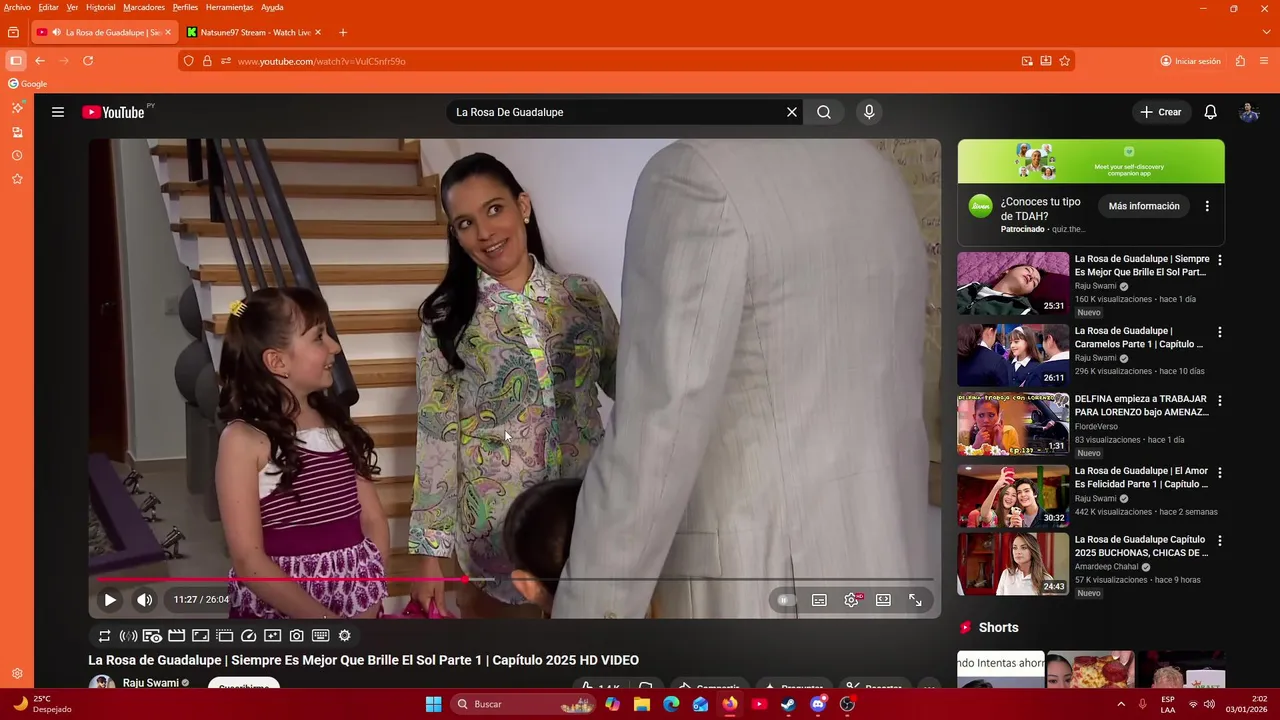Click the expand-to-window rectangle icon below the player
This screenshot has width=1280, height=720.
tap(200, 636)
